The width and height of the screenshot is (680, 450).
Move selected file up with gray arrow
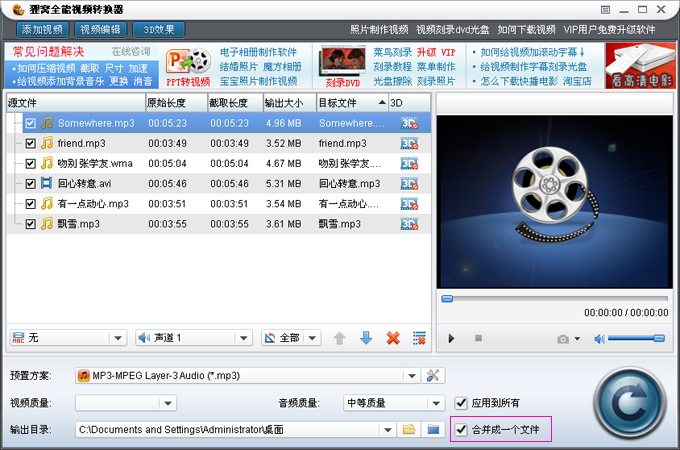click(340, 338)
